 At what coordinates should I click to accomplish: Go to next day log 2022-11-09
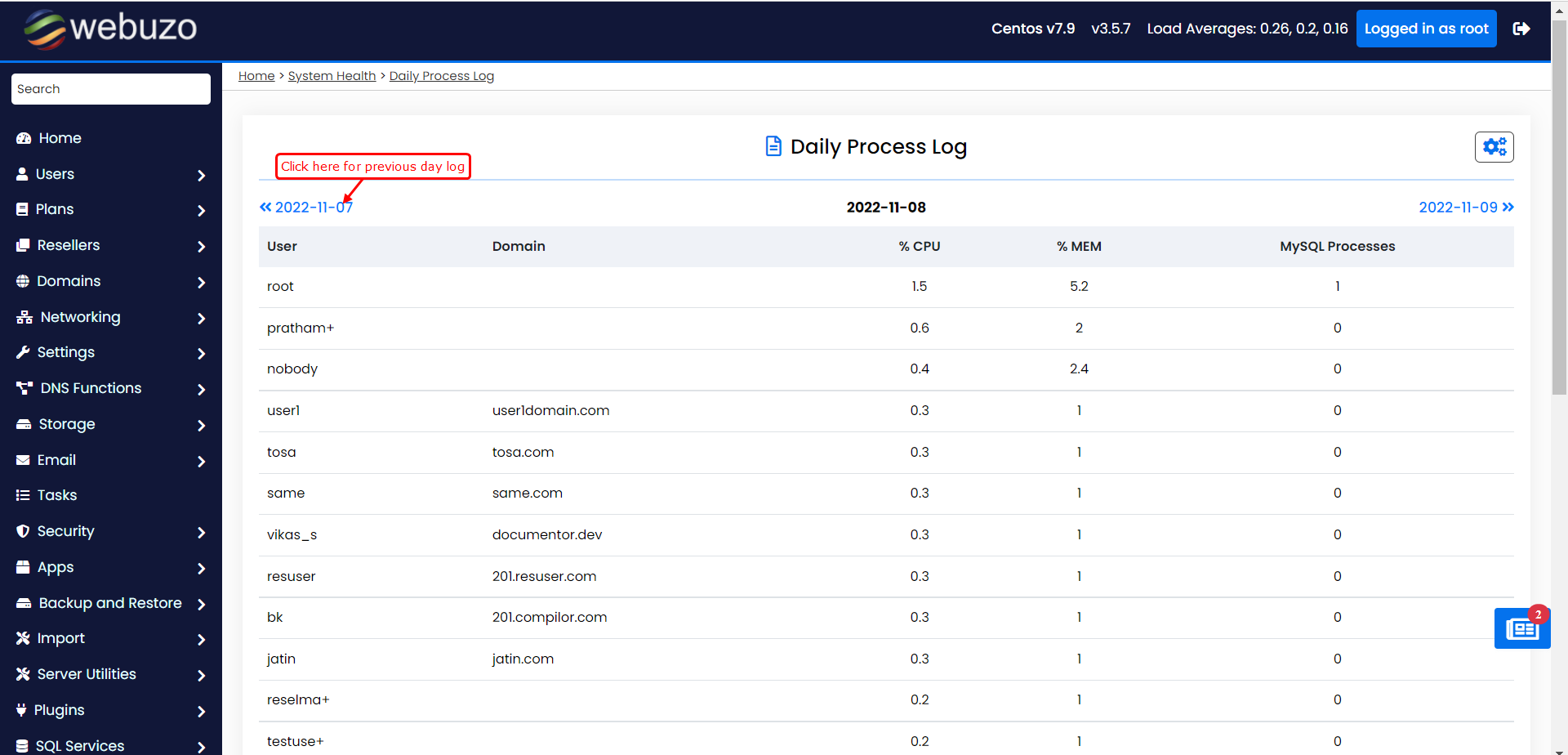(x=1465, y=208)
